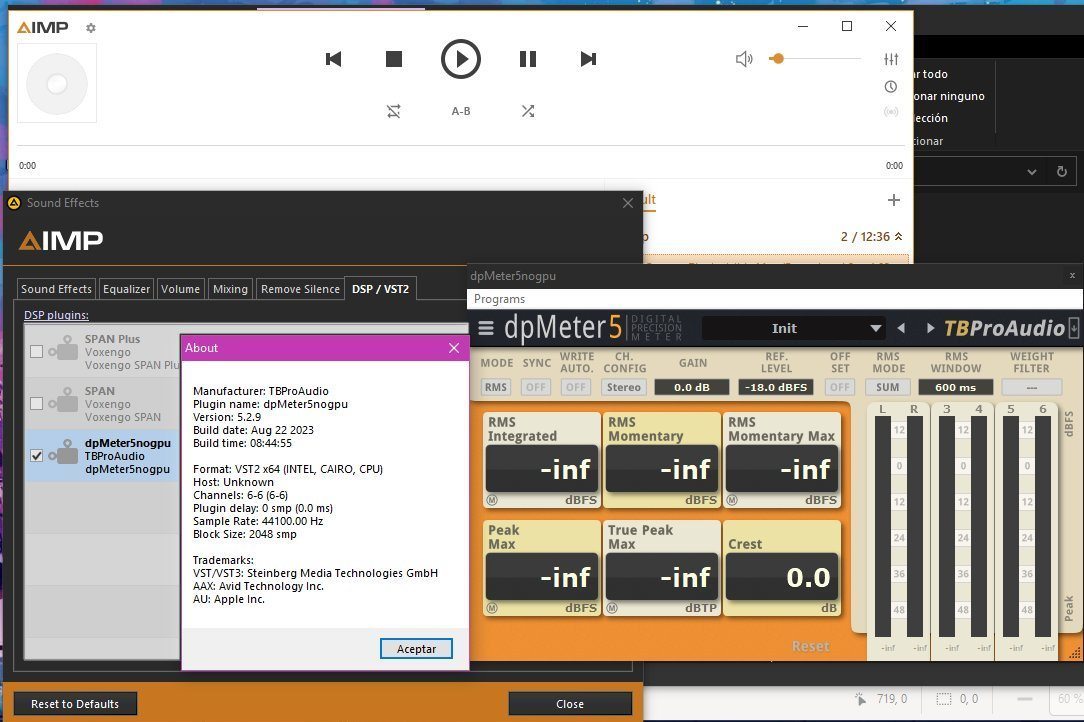Viewport: 1084px width, 722px height.
Task: Reset meters with the Reset label
Action: 810,646
